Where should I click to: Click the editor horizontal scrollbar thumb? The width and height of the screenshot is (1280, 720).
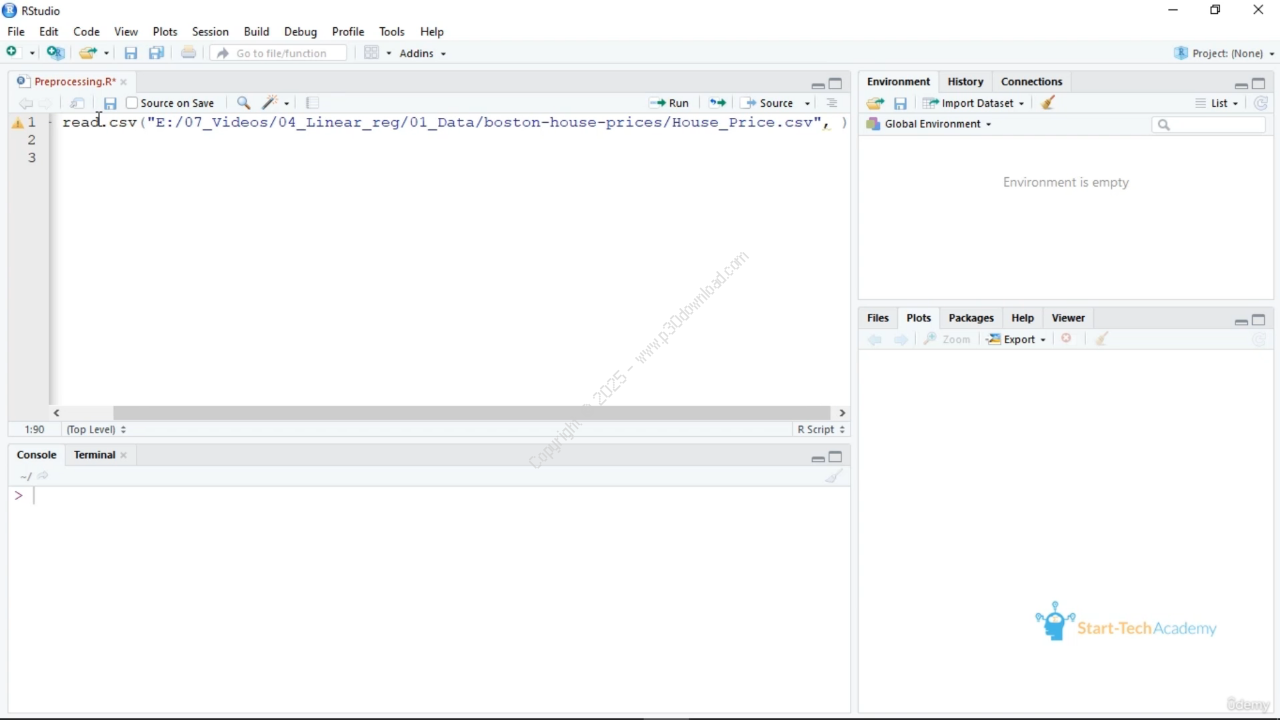click(x=471, y=413)
